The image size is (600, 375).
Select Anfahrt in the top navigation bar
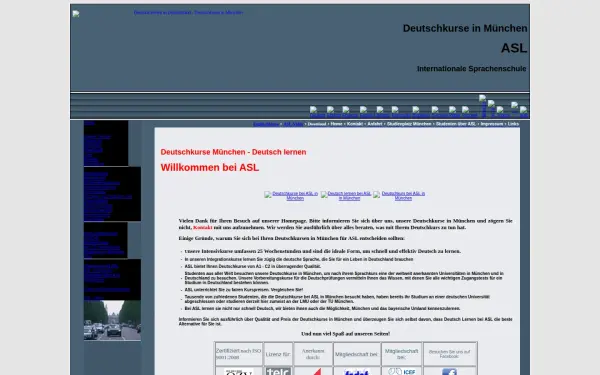pyautogui.click(x=375, y=124)
